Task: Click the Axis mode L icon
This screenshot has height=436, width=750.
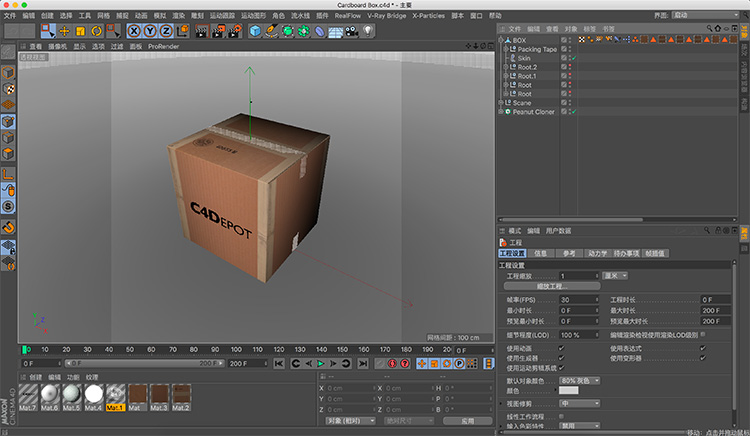Action: pos(8,174)
